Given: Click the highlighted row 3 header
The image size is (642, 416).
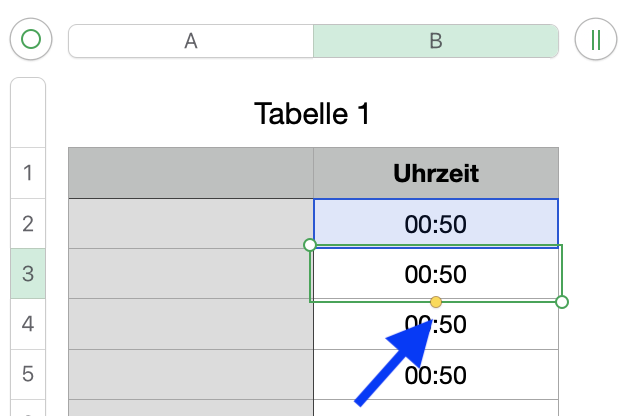Looking at the screenshot, I should coord(28,274).
